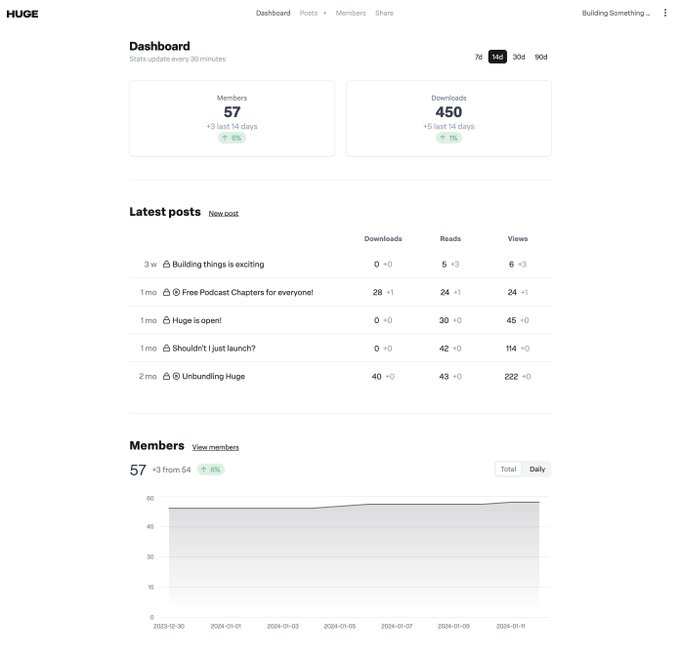Click 6% growth badge beside +3 from 54
This screenshot has width=680, height=658.
211,469
